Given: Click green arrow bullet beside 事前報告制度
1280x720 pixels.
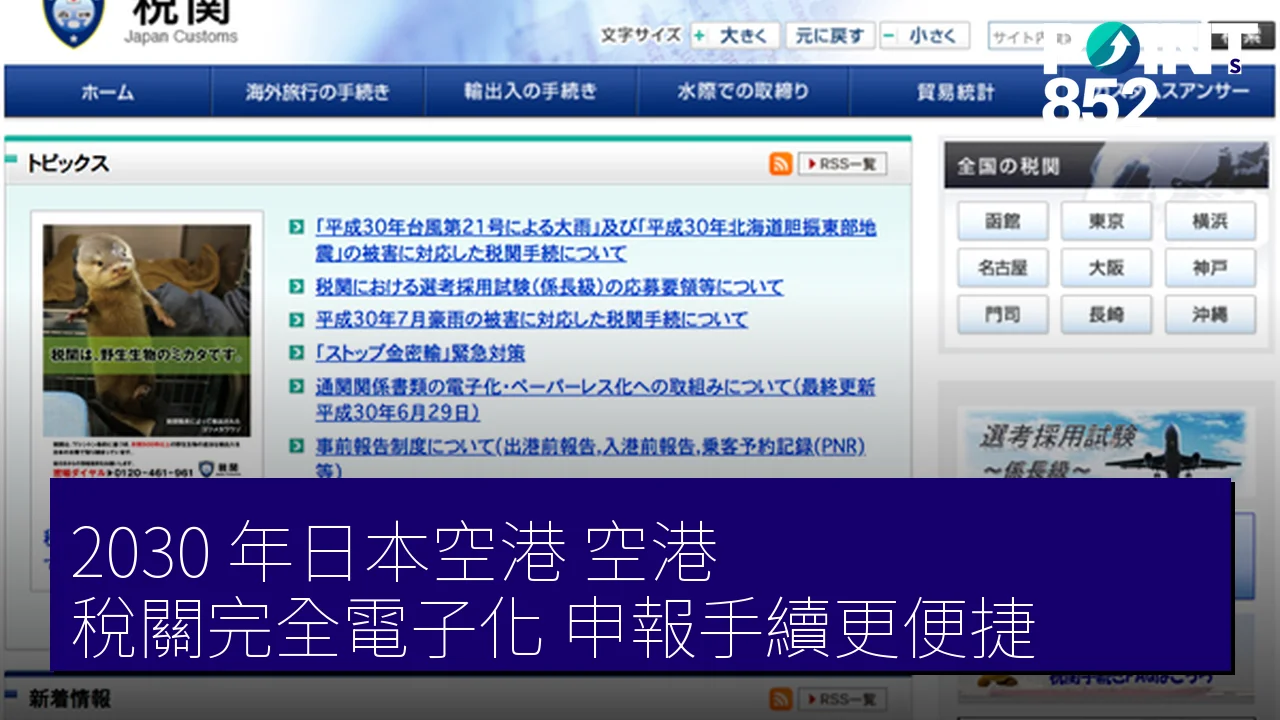Looking at the screenshot, I should click(296, 446).
